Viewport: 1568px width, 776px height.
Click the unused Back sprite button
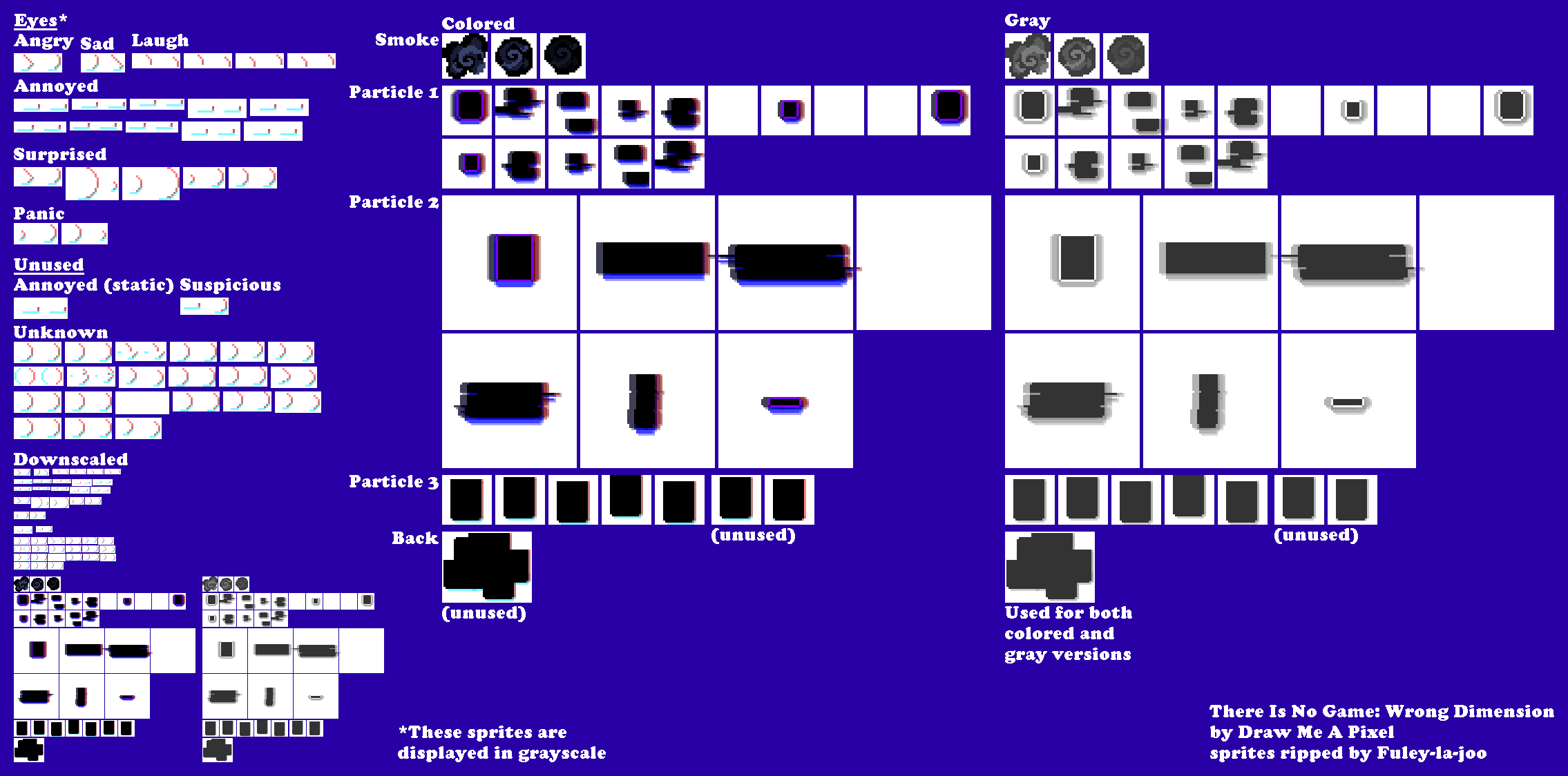click(x=479, y=575)
